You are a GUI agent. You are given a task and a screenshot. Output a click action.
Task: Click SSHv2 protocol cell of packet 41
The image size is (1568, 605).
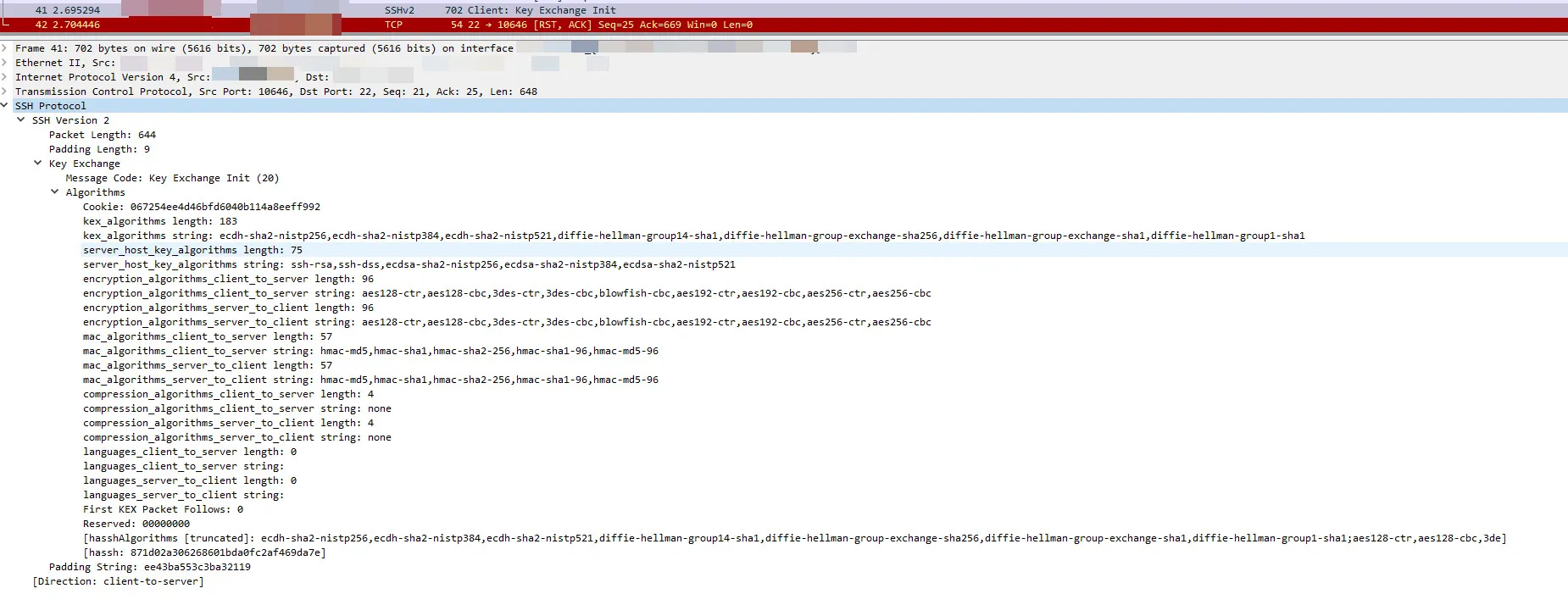click(x=399, y=10)
